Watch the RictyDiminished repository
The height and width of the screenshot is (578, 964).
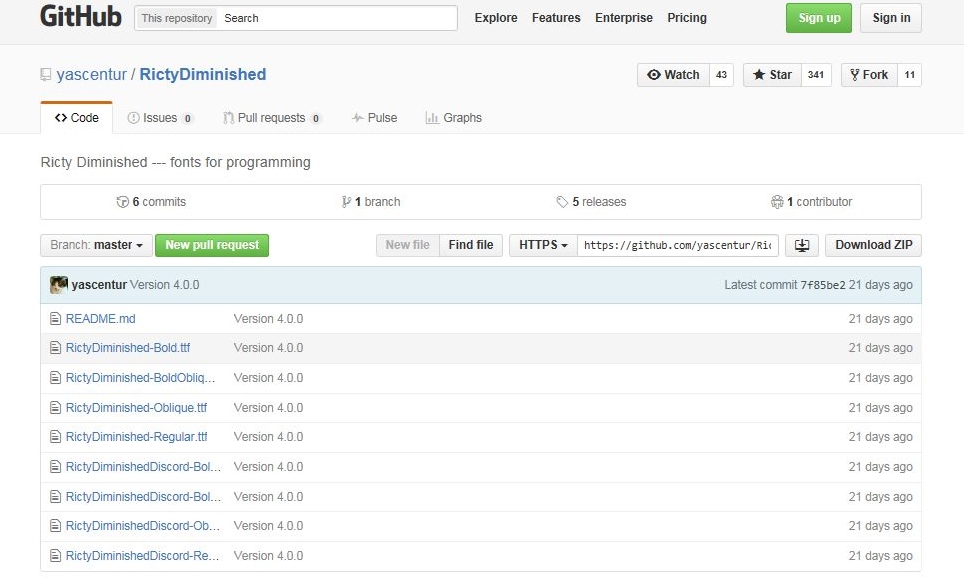673,75
